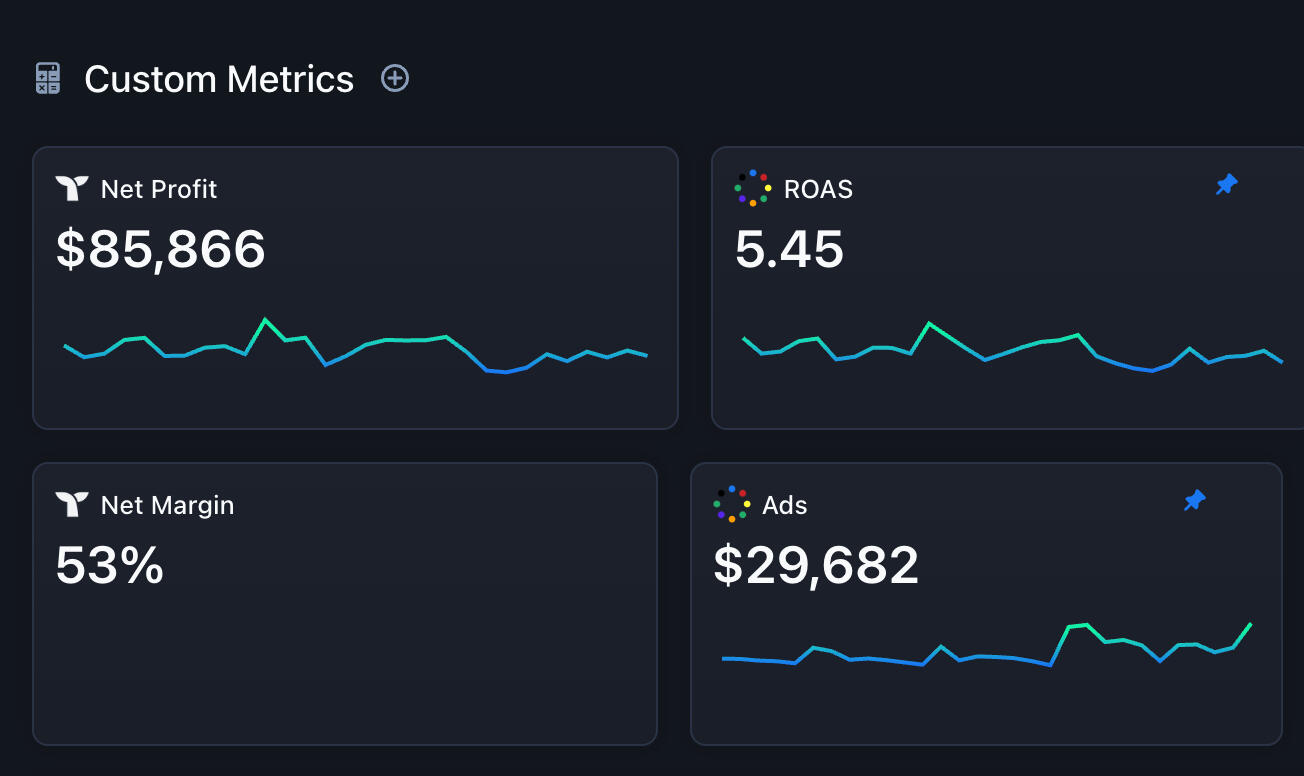This screenshot has height=776, width=1304.
Task: Click the $85,866 value
Action: (x=161, y=249)
